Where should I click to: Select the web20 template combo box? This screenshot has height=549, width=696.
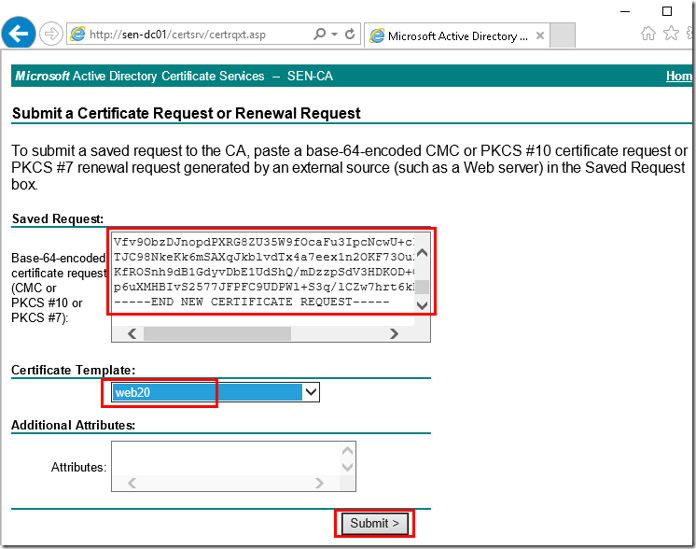click(x=215, y=392)
